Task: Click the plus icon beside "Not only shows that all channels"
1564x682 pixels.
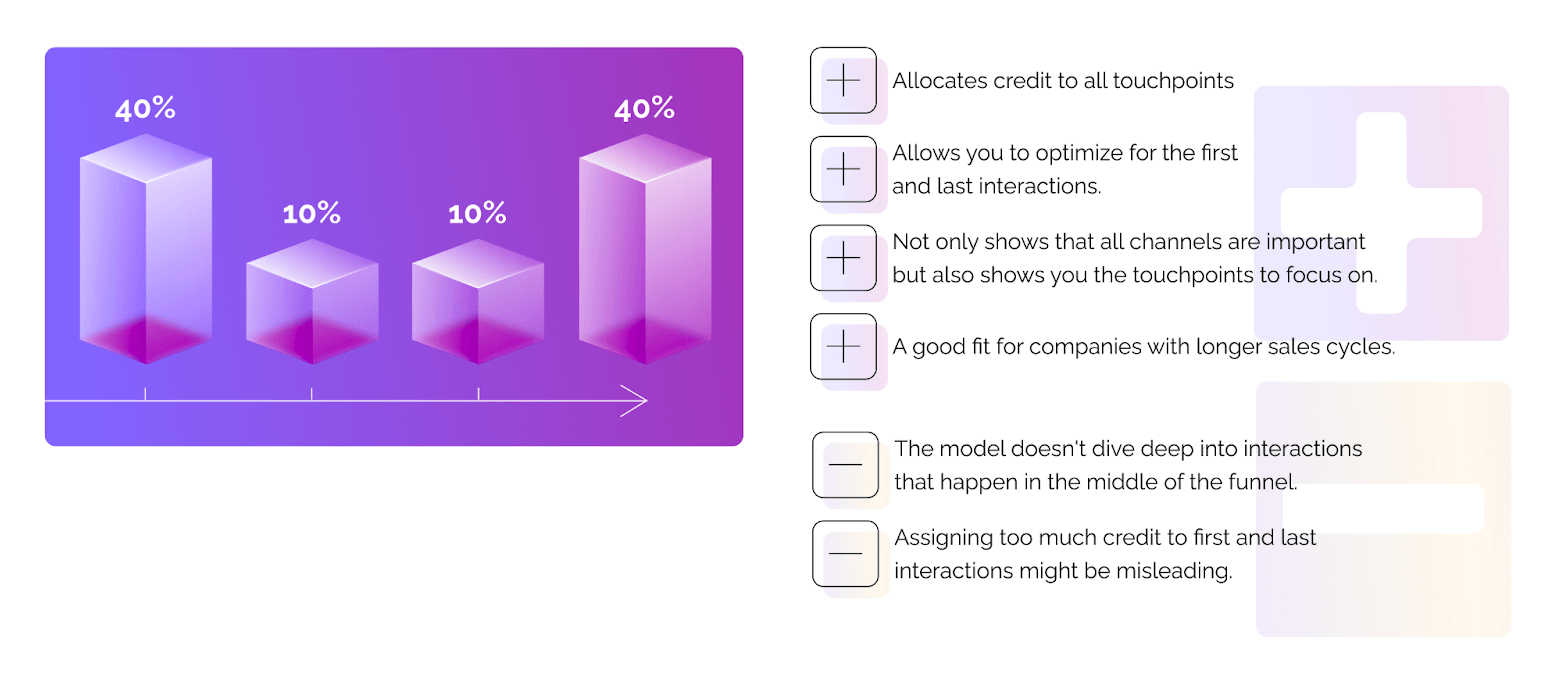Action: tap(843, 259)
